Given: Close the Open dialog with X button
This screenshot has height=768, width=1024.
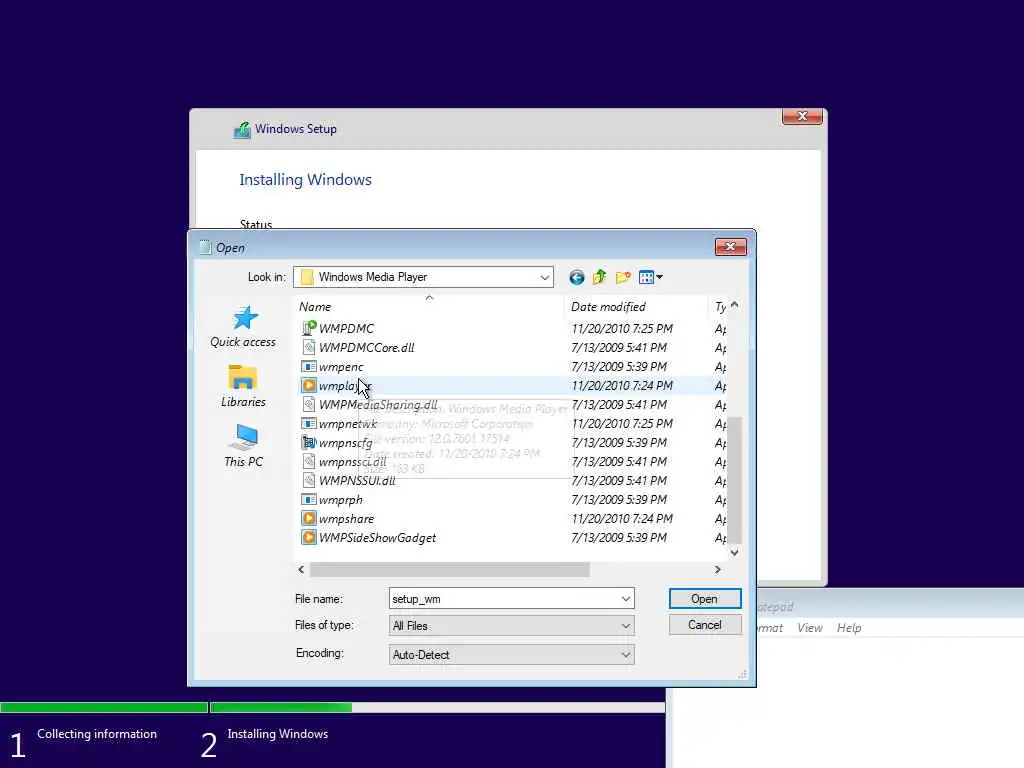Looking at the screenshot, I should coord(730,247).
